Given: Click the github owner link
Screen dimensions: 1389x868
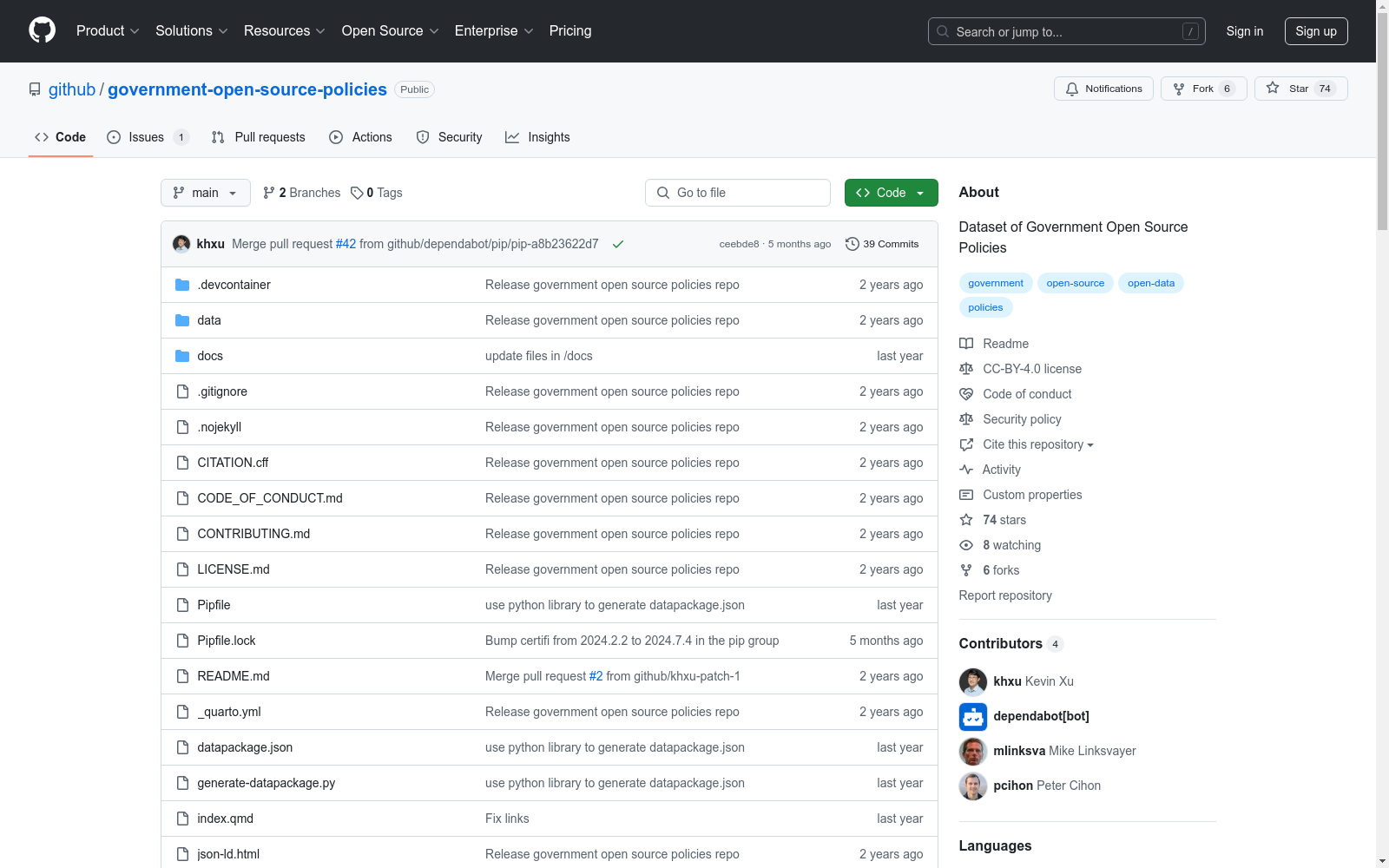Looking at the screenshot, I should click(x=72, y=89).
